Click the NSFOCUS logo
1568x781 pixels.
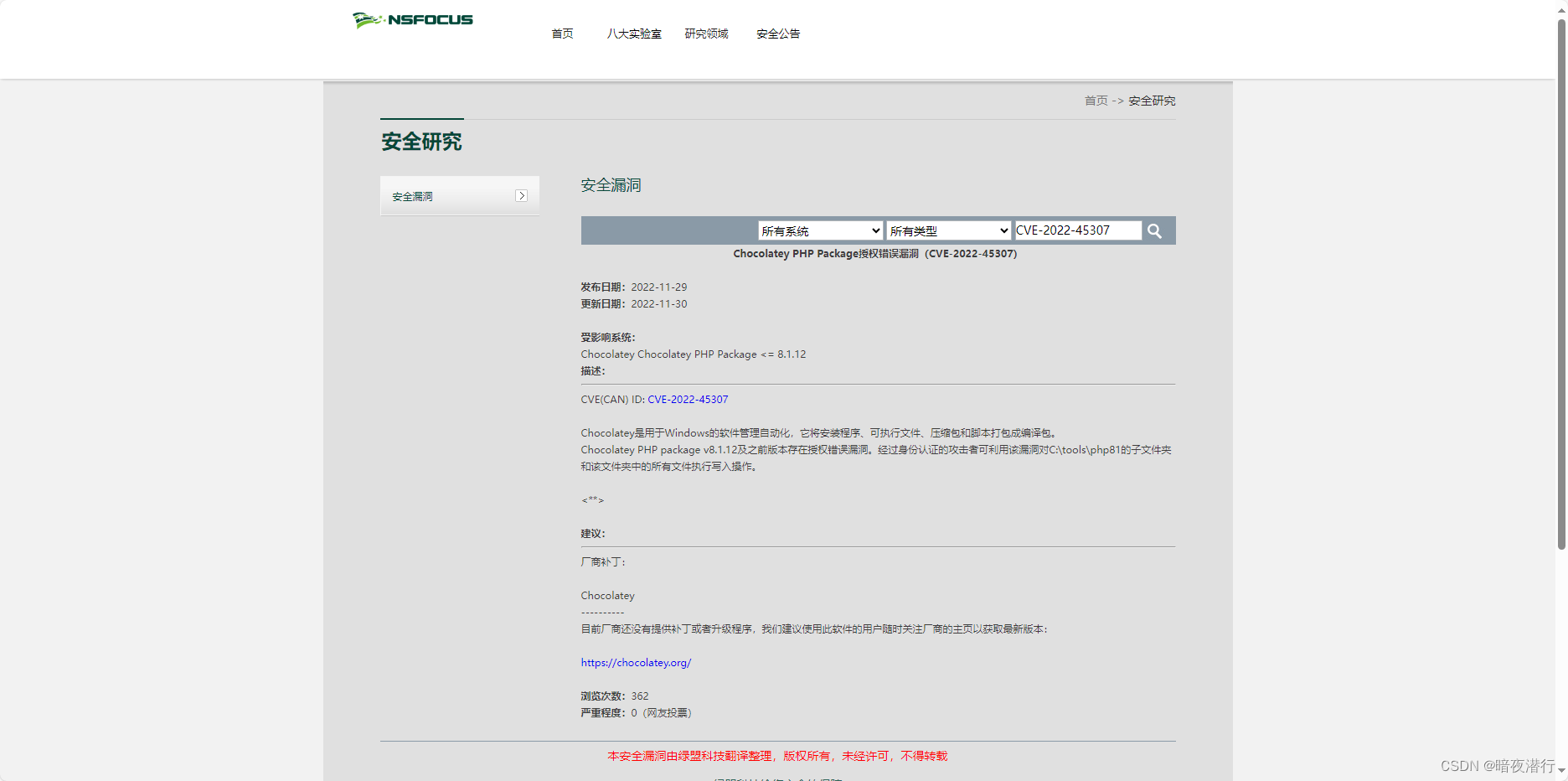412,20
